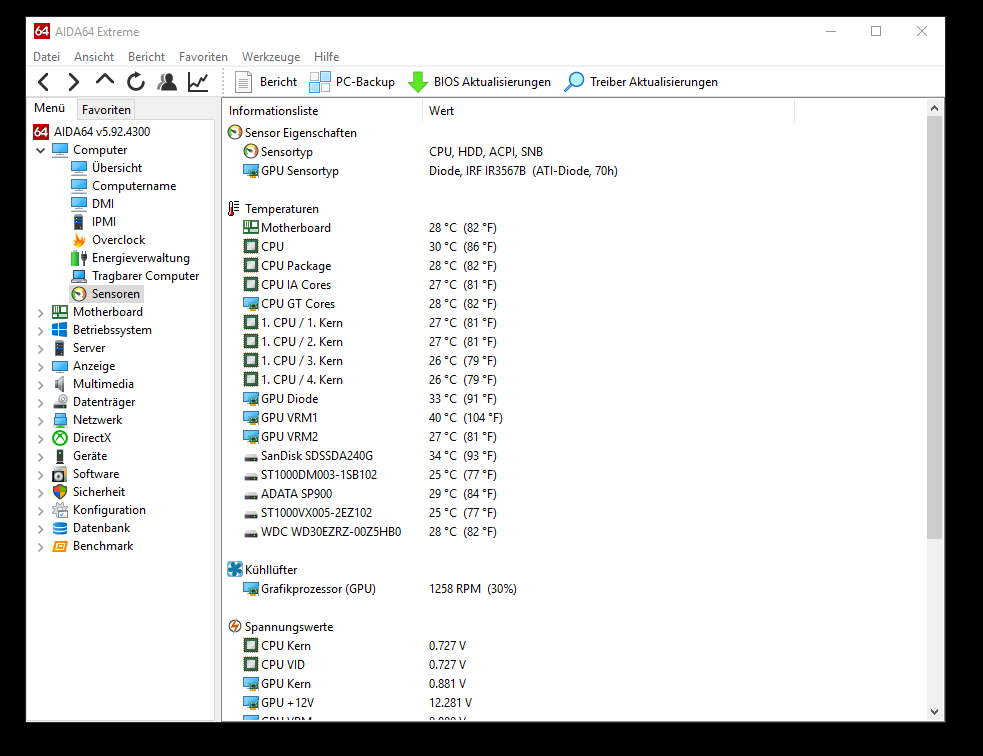Click the Computername icon in tree
Image resolution: width=983 pixels, height=756 pixels.
[x=79, y=186]
